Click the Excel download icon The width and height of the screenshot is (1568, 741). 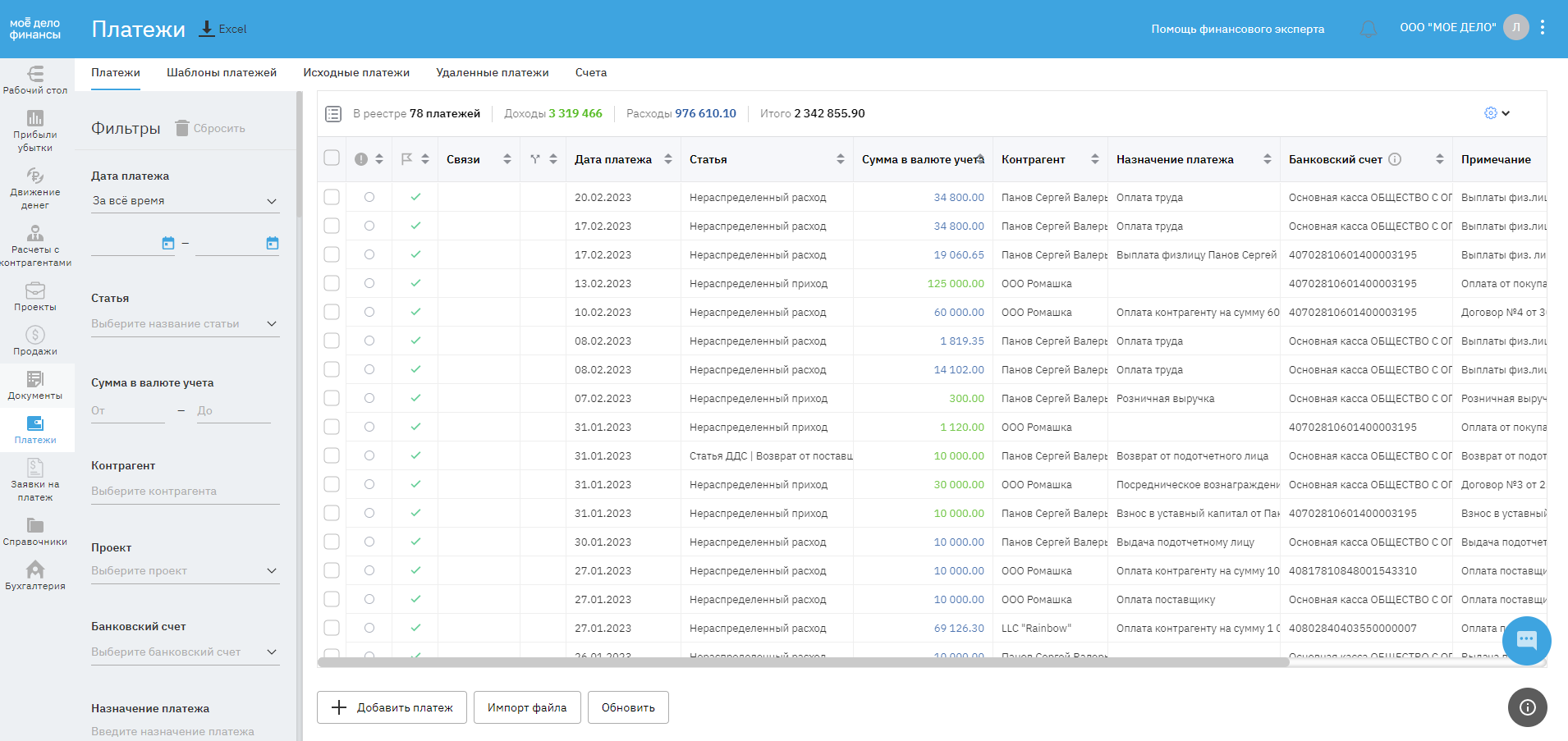tap(208, 29)
